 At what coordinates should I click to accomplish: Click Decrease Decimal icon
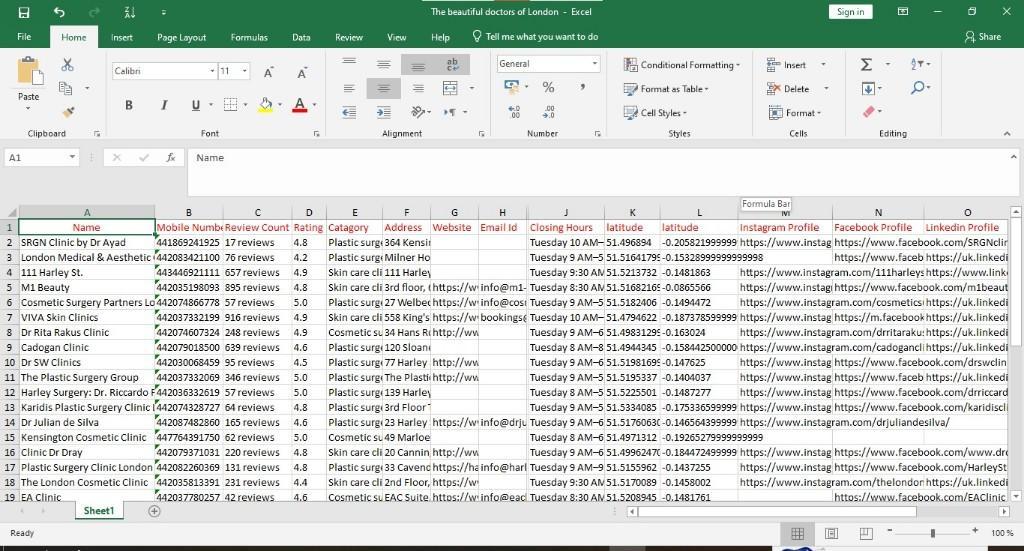click(549, 112)
